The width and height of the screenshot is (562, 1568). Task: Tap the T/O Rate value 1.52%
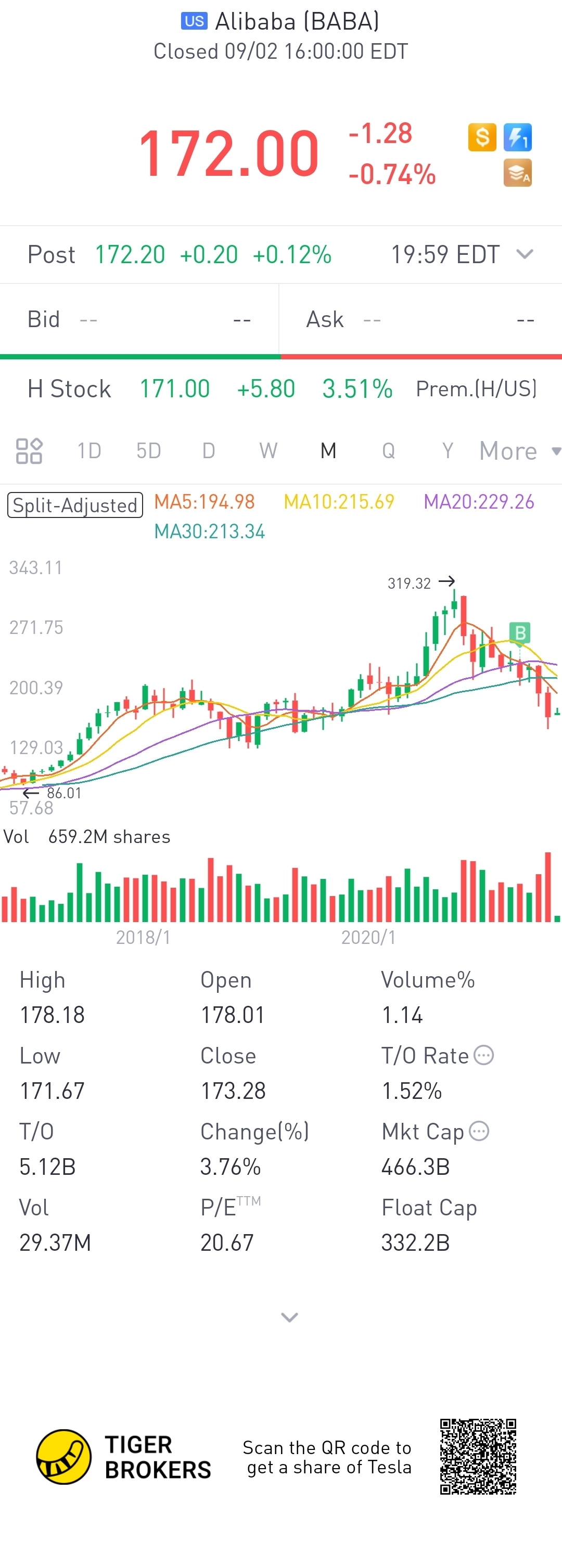tap(411, 1091)
